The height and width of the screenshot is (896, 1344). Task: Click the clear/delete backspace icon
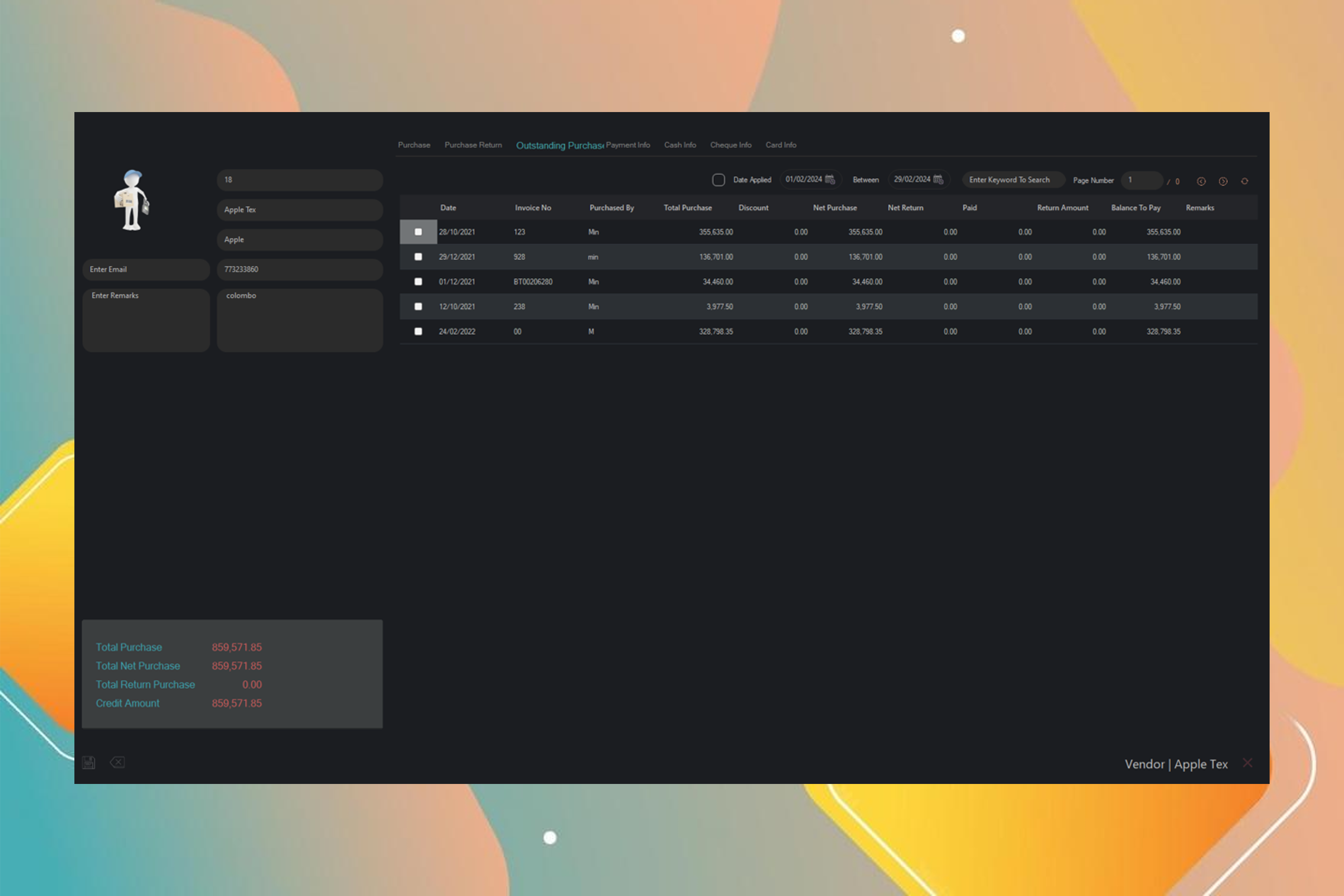[x=117, y=762]
